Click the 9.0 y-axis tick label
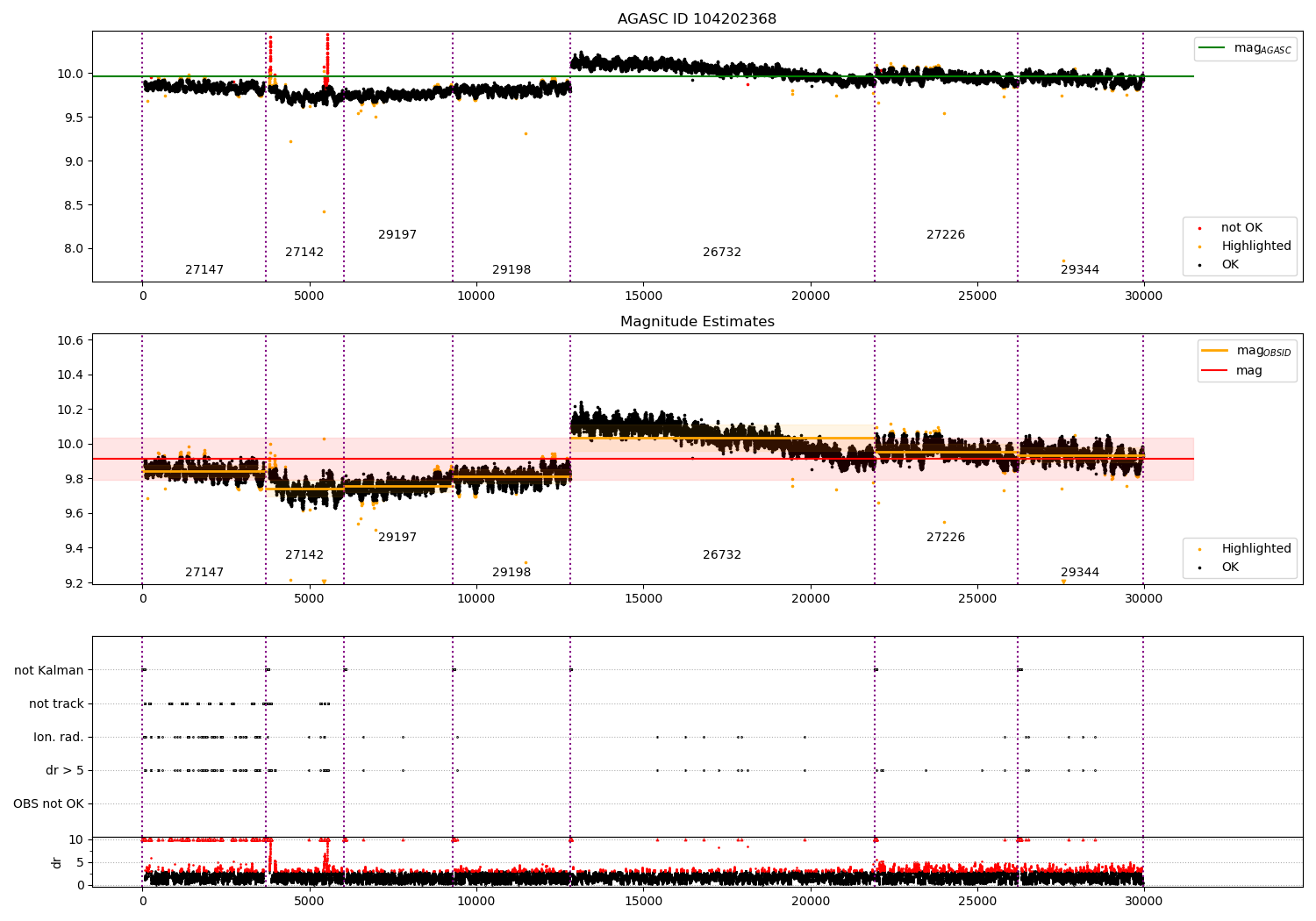1316x921 pixels. coord(74,161)
